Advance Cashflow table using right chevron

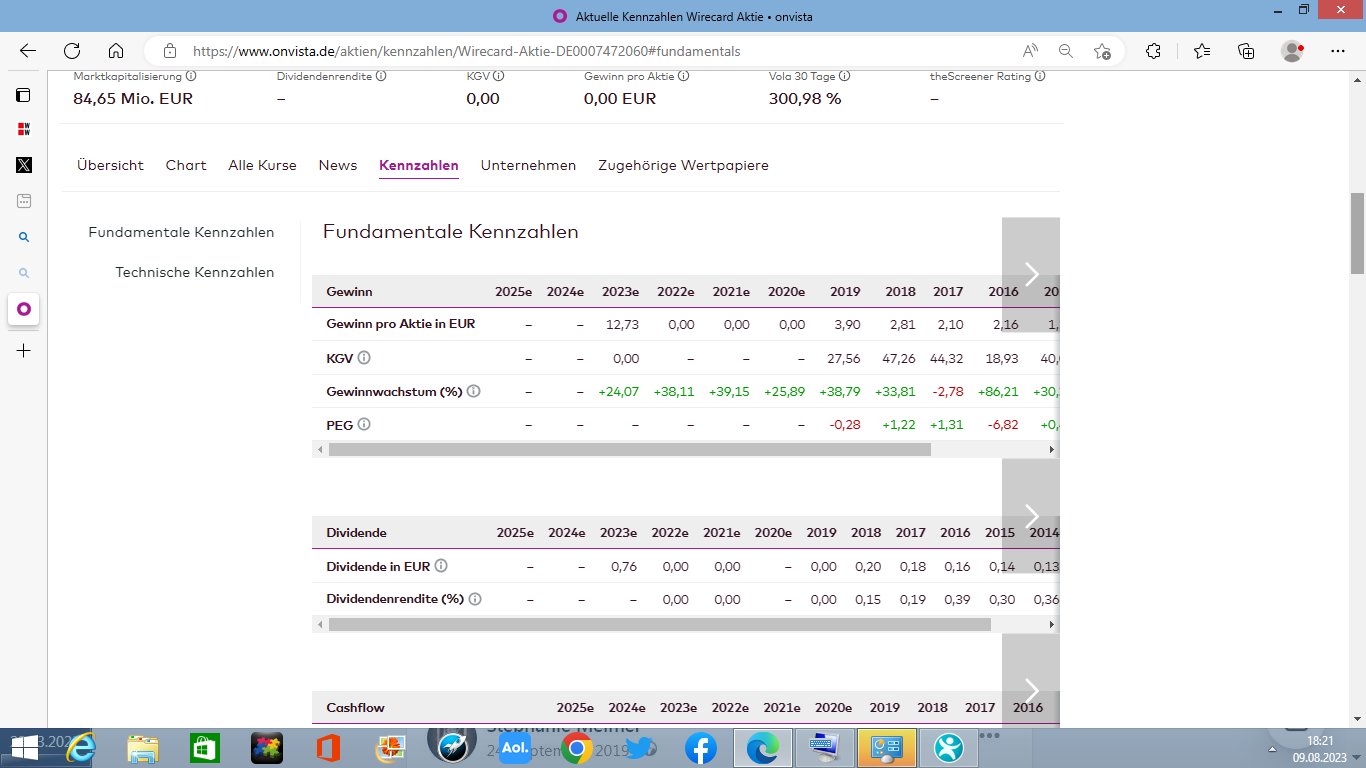click(x=1031, y=690)
